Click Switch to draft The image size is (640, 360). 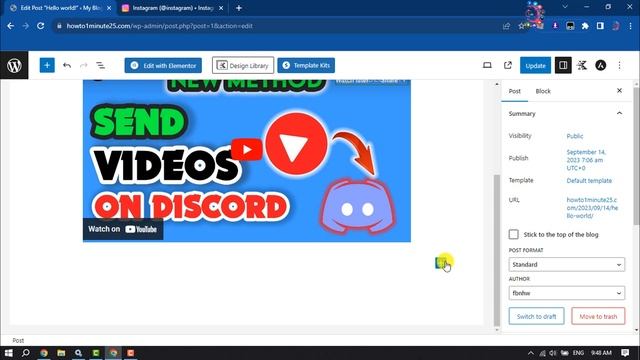click(536, 316)
